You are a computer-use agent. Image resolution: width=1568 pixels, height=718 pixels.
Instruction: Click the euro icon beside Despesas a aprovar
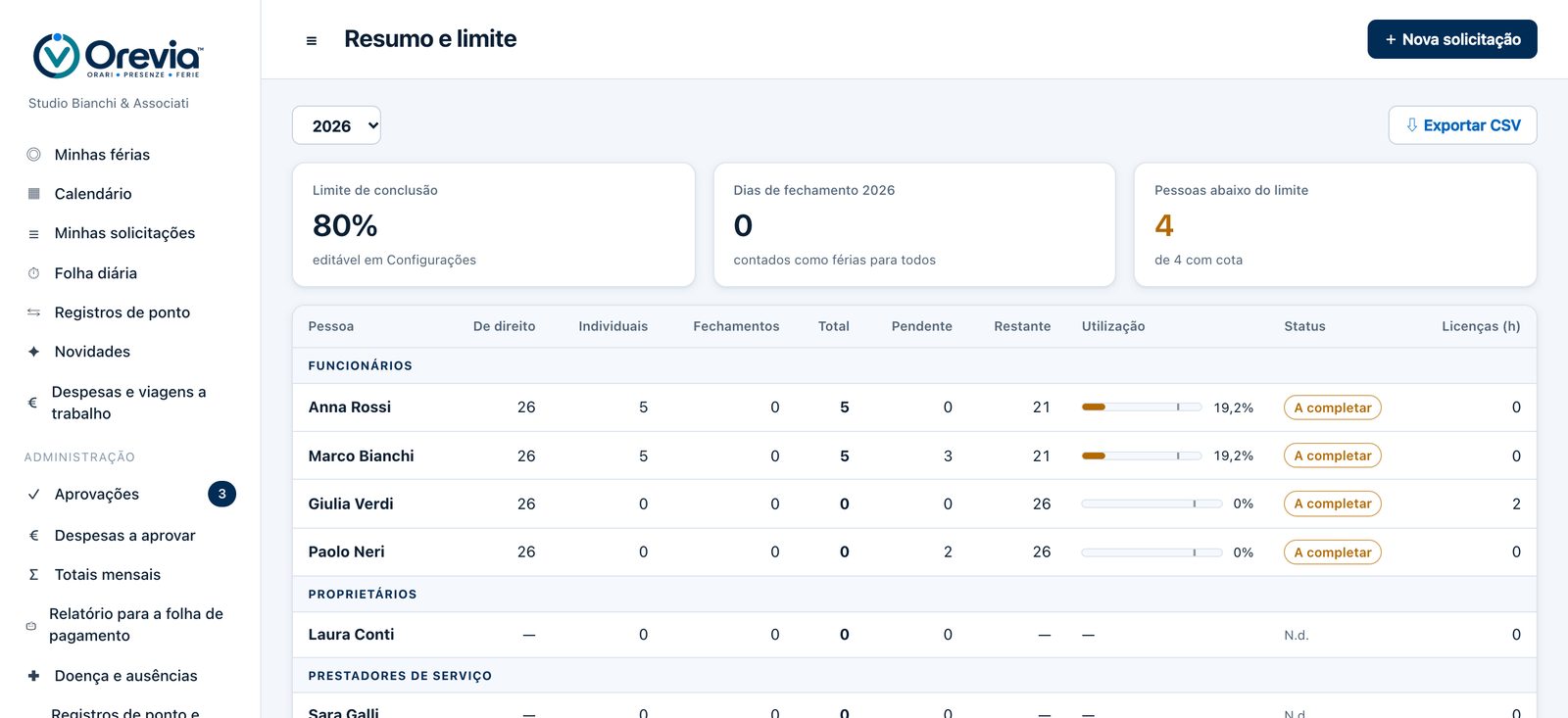coord(33,536)
